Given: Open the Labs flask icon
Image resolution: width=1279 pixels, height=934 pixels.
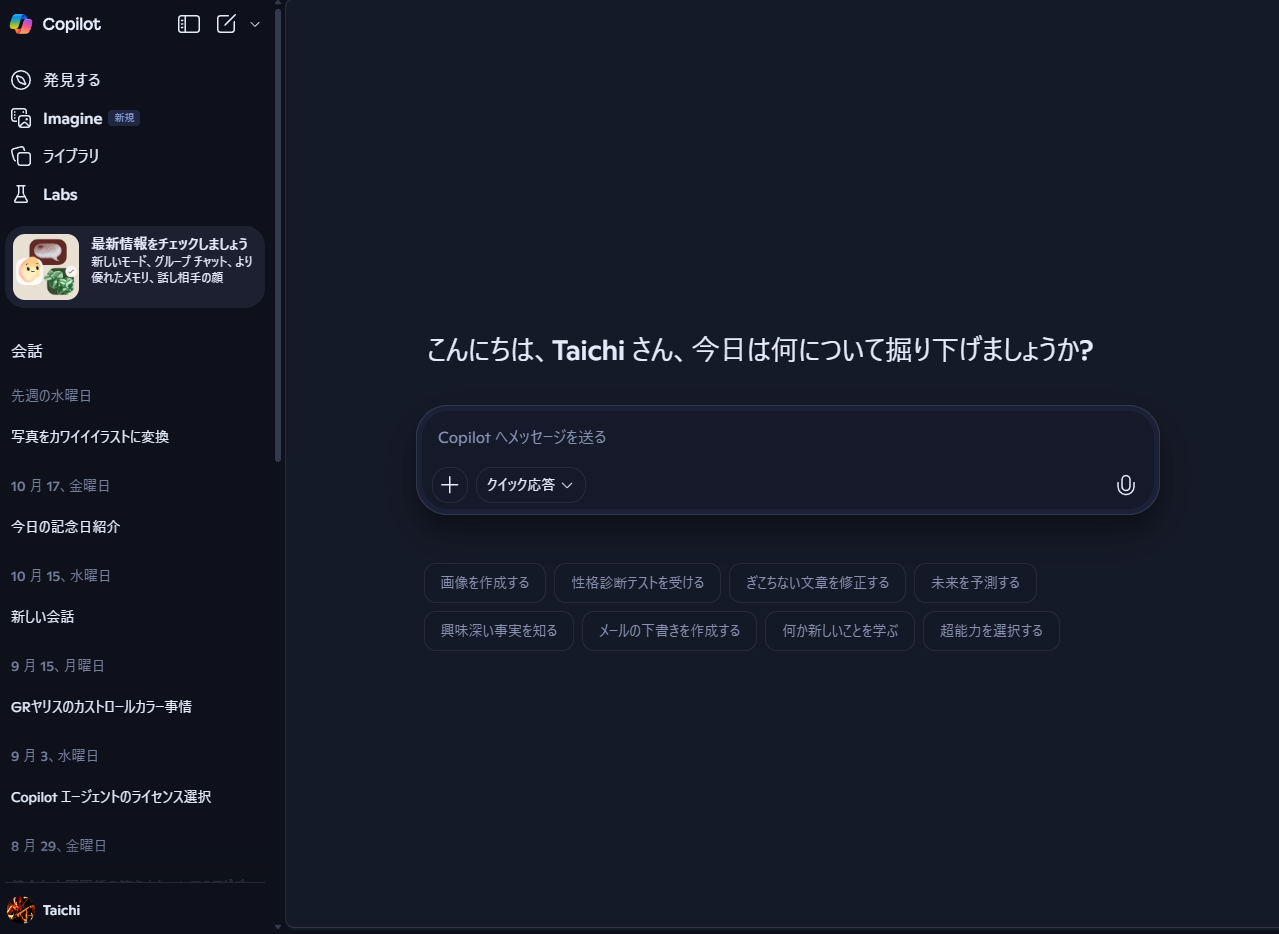Looking at the screenshot, I should [x=21, y=194].
